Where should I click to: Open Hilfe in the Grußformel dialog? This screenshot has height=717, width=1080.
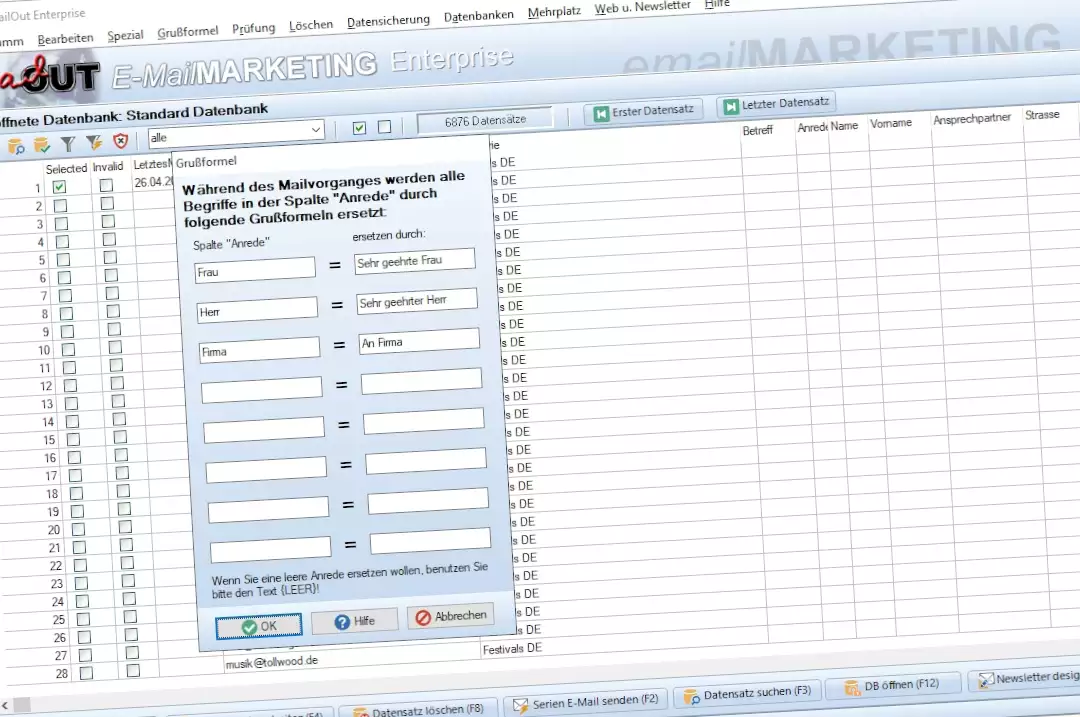click(x=354, y=621)
